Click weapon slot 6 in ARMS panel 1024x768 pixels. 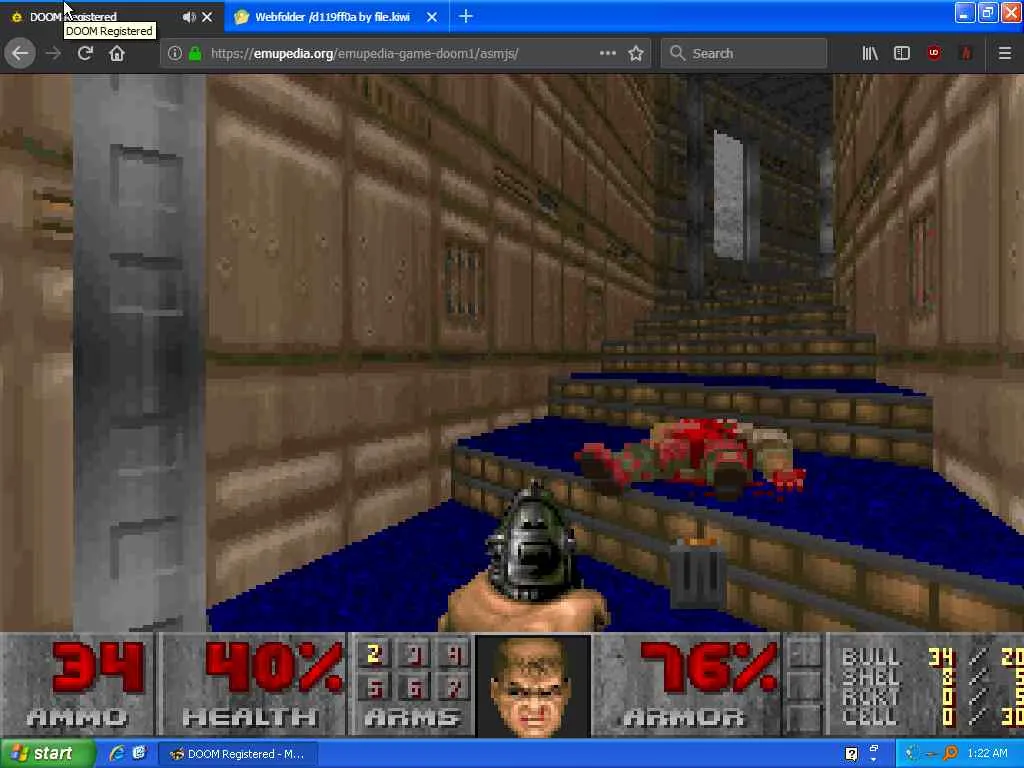click(414, 687)
